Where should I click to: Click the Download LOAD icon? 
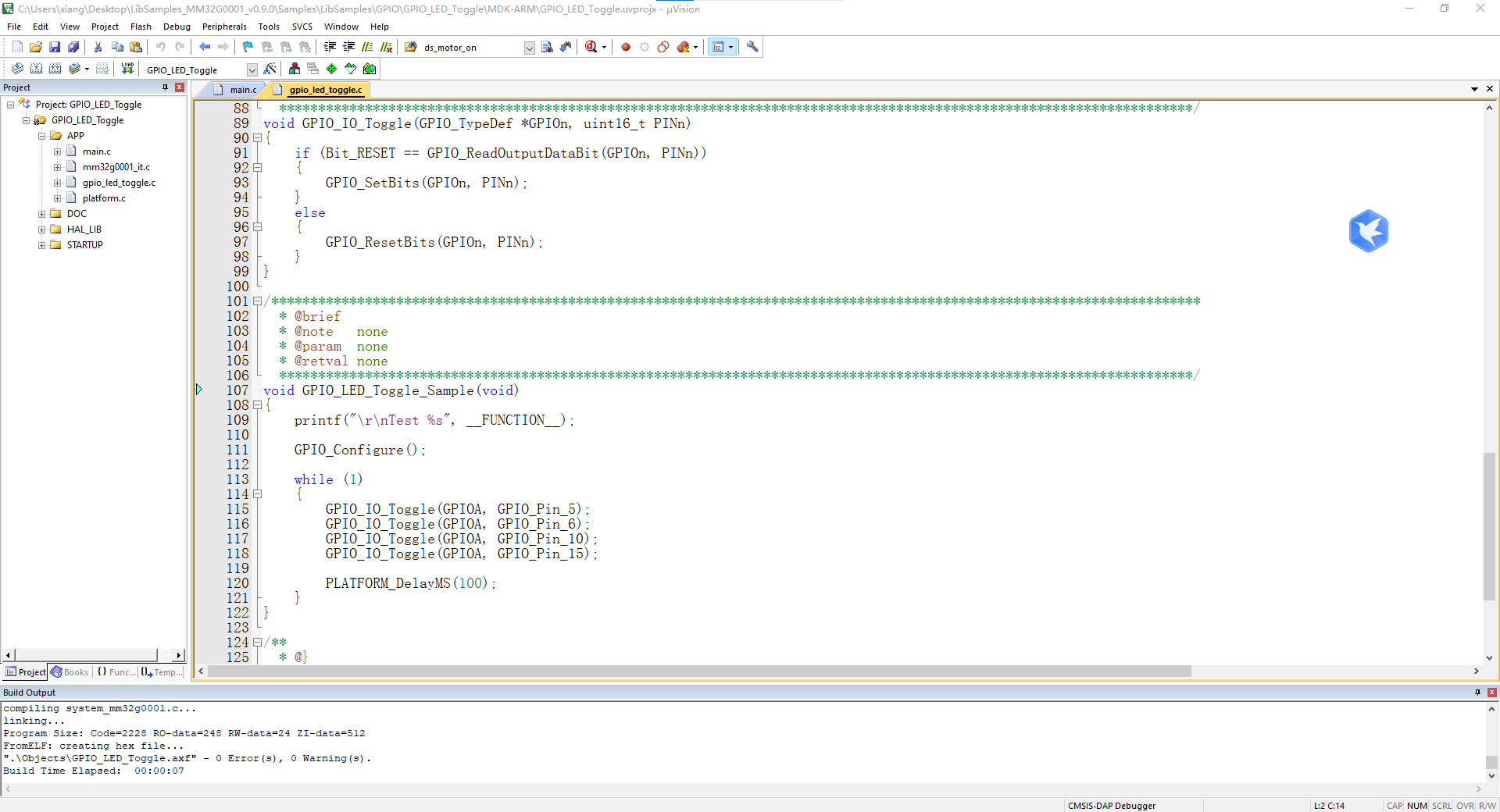[127, 69]
